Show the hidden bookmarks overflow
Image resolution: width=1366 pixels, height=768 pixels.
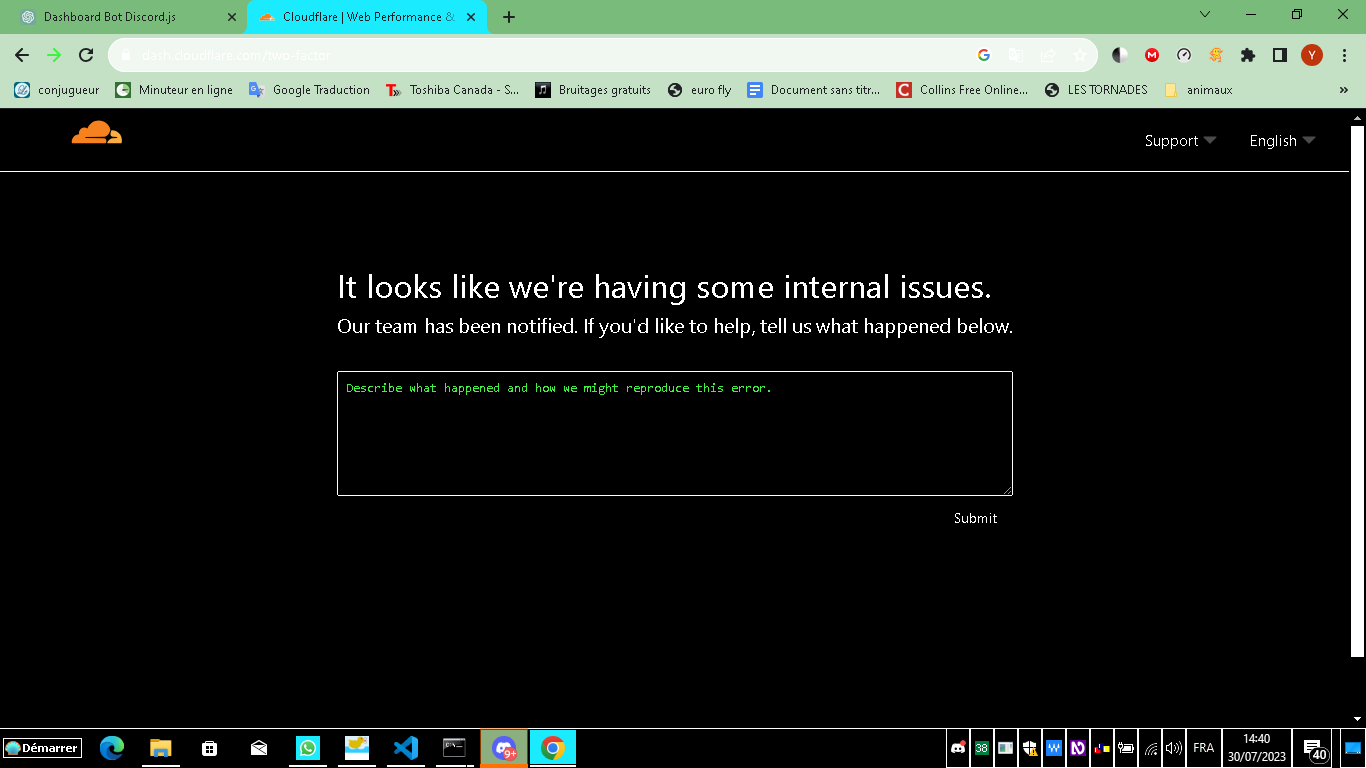click(1344, 90)
